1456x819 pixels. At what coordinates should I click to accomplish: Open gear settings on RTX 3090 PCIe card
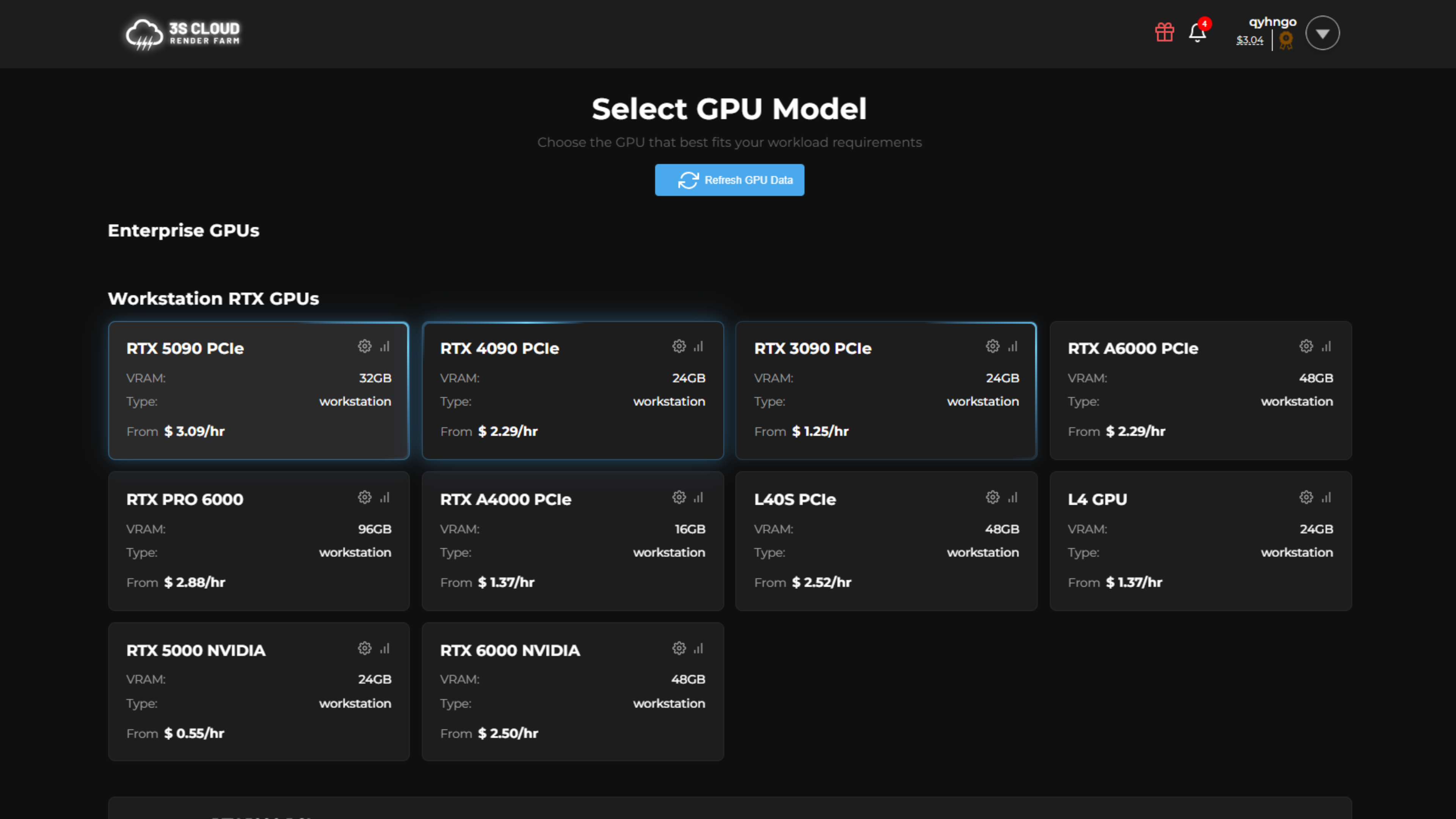point(993,347)
